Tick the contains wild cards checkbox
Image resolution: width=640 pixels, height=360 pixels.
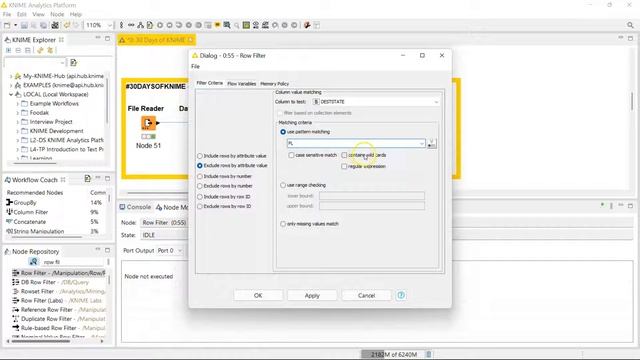344,155
